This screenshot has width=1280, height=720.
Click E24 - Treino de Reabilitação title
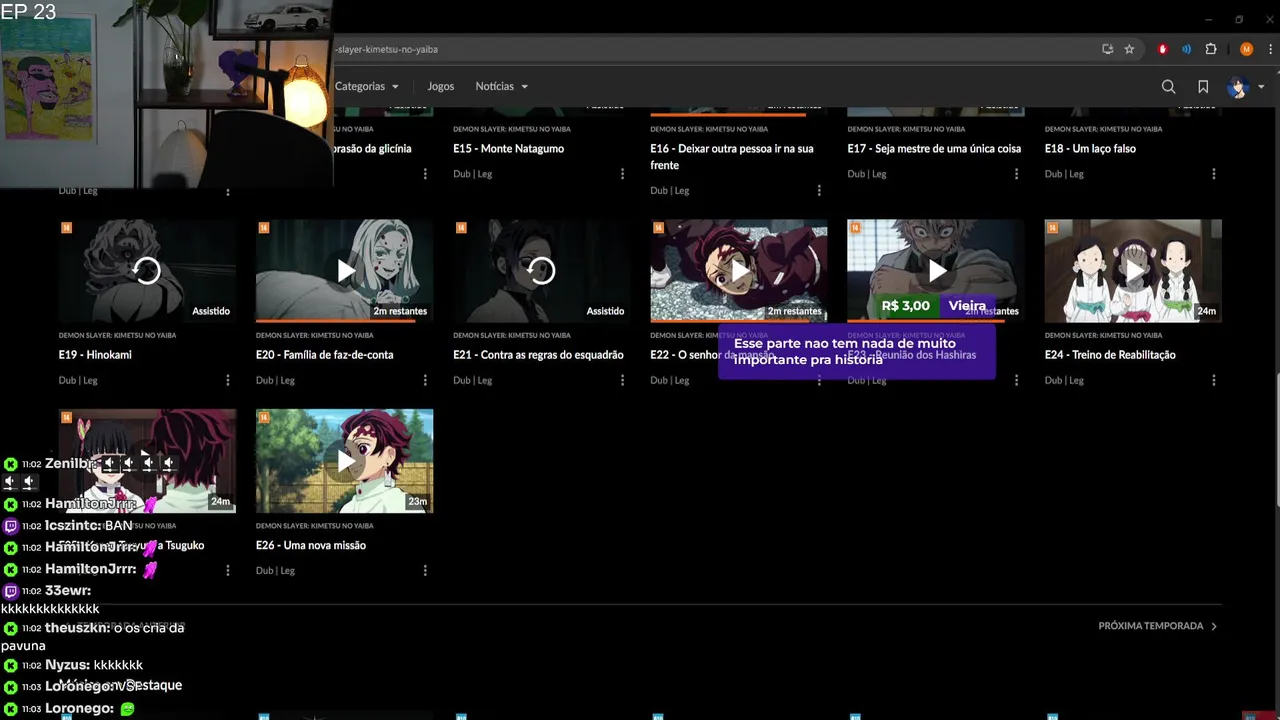point(1110,355)
